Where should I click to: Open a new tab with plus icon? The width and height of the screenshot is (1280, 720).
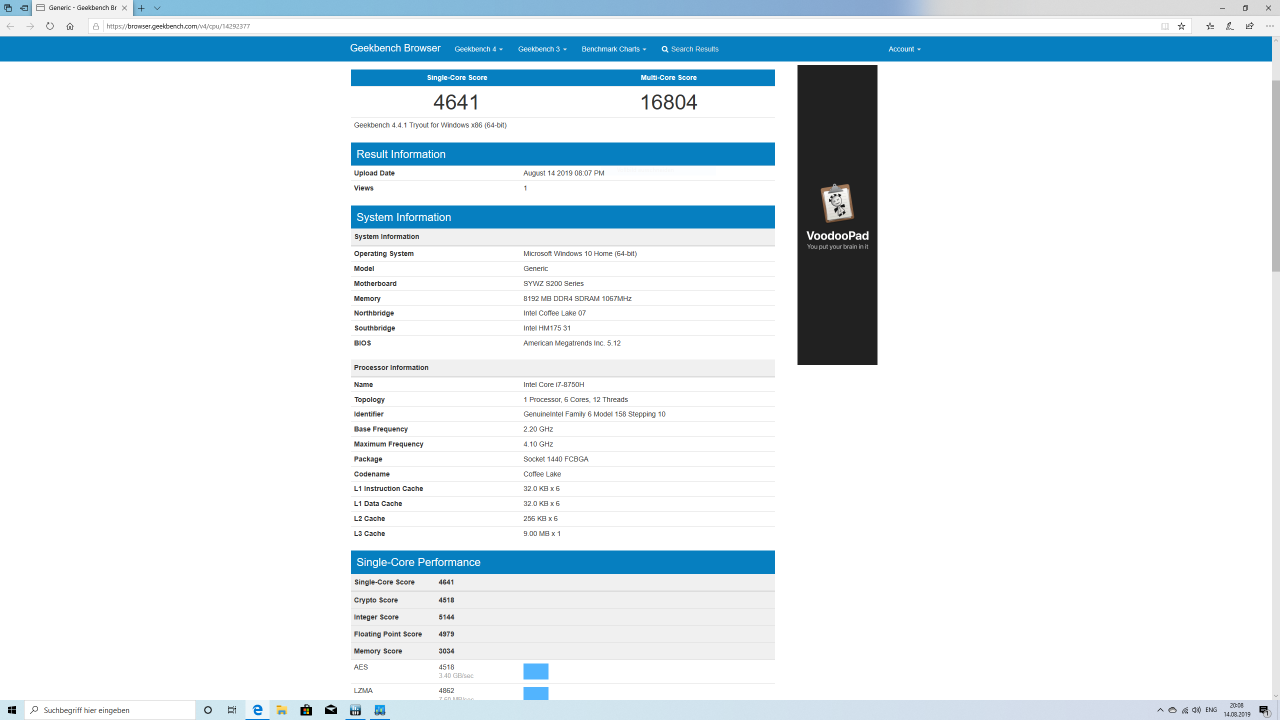pos(141,8)
